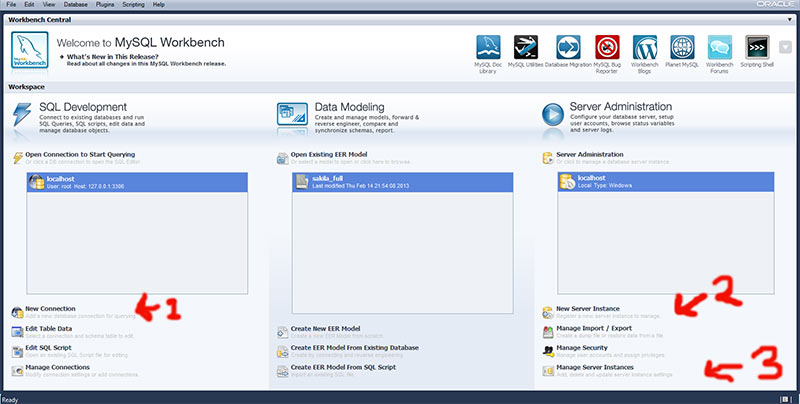Click the Create New EER Model icon
The image size is (800, 404).
coord(283,332)
